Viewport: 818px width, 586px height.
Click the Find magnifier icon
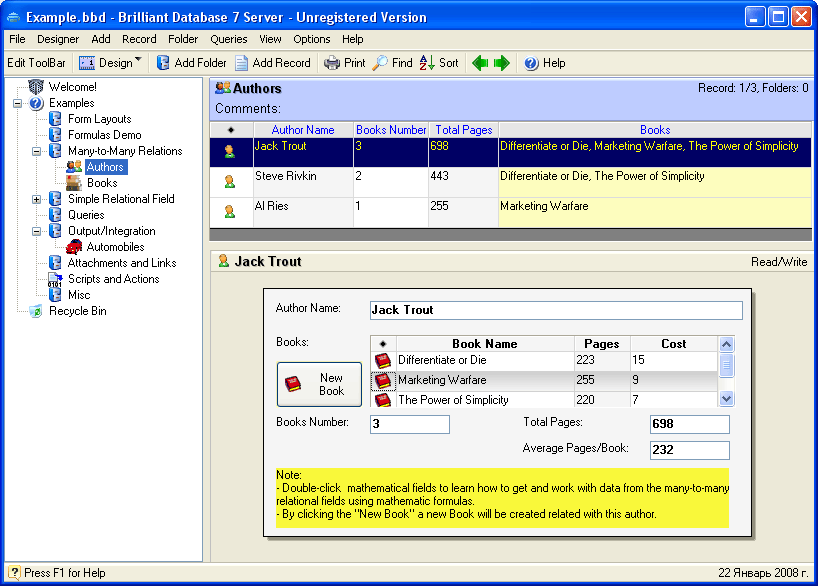[380, 63]
